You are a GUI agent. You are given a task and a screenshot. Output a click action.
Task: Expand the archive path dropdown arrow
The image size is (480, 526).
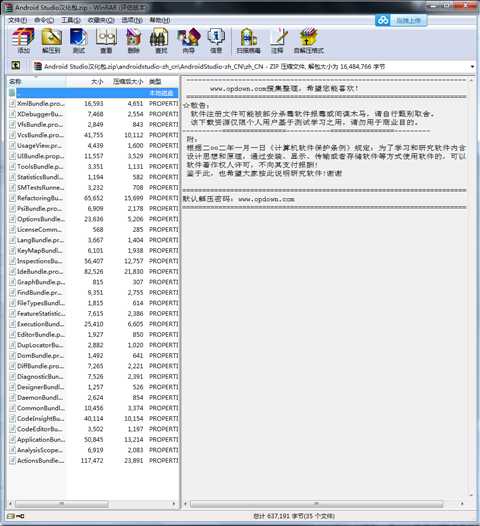pyautogui.click(x=472, y=67)
